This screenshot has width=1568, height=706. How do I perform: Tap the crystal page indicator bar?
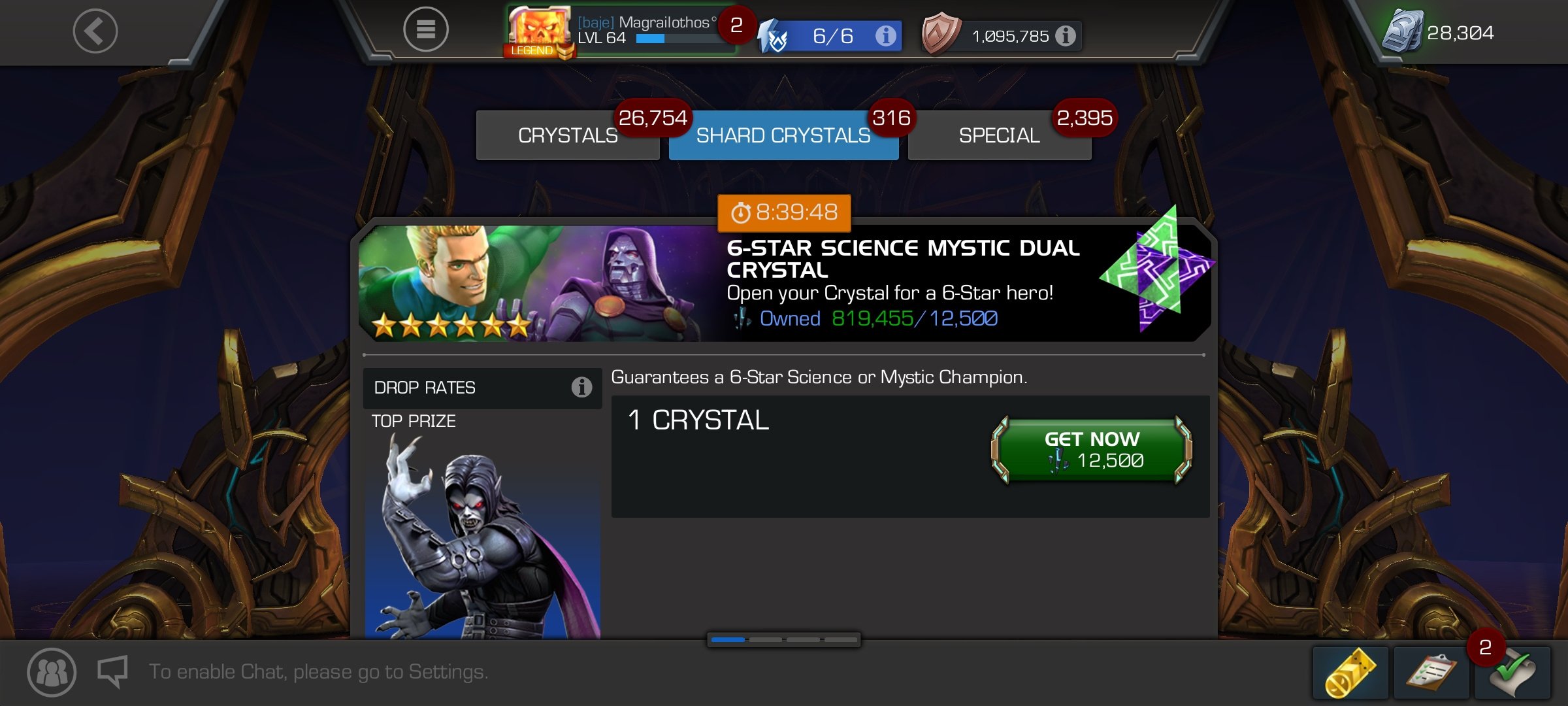click(x=784, y=639)
